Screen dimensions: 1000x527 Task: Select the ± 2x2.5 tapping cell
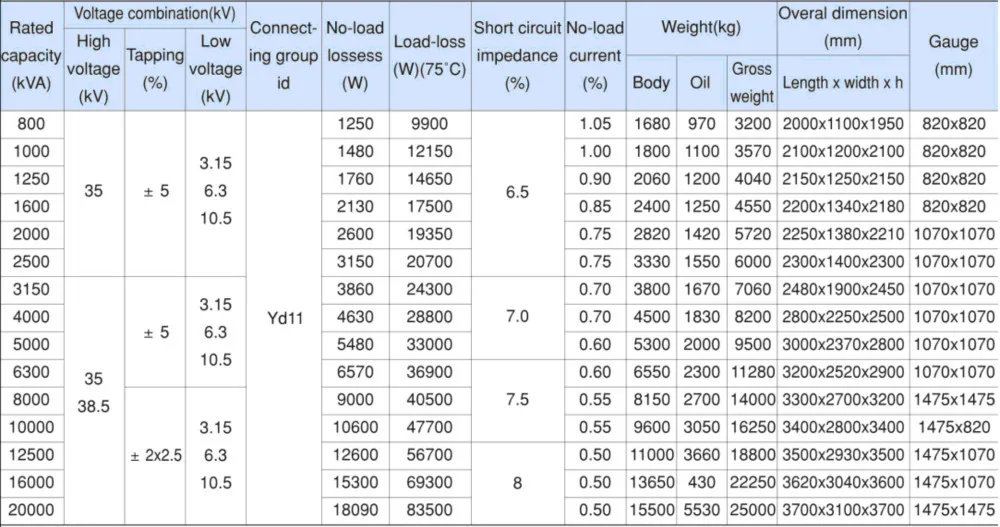tap(155, 454)
